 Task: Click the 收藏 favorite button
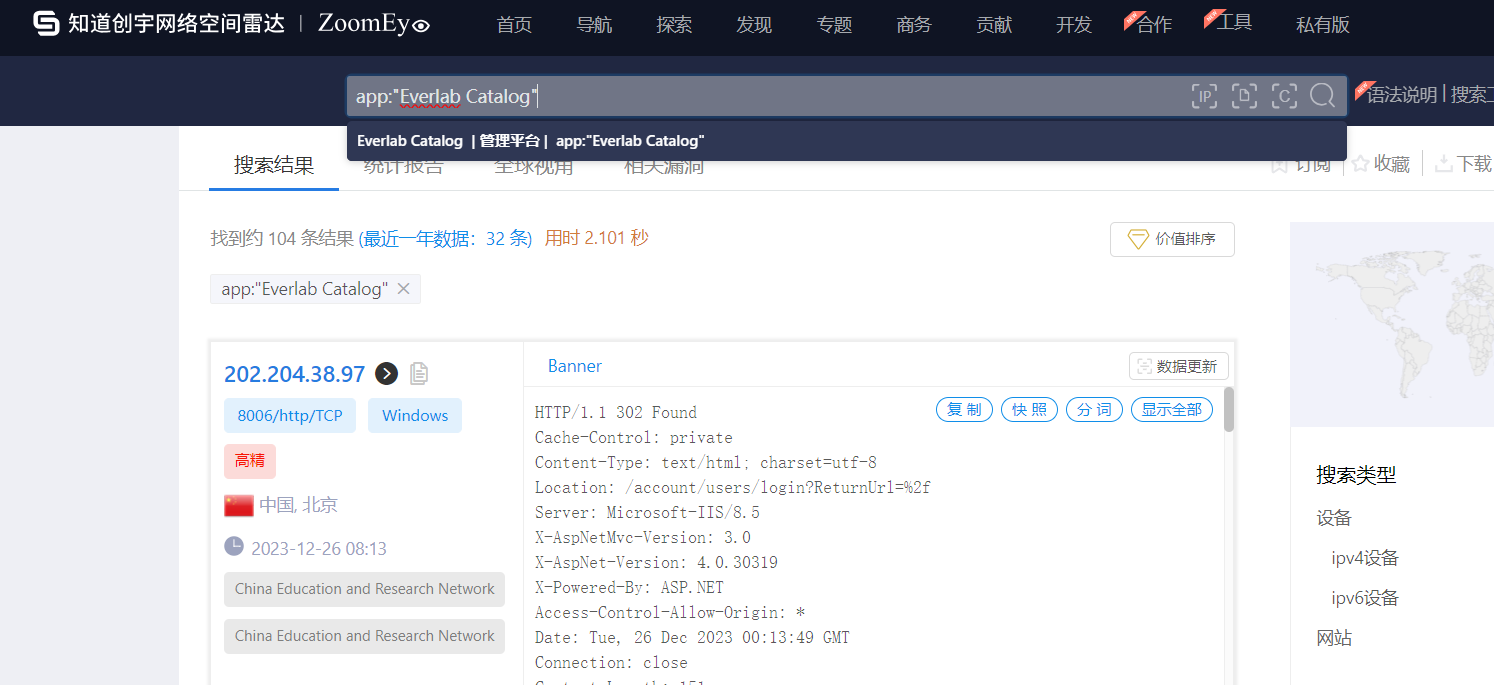(1381, 164)
